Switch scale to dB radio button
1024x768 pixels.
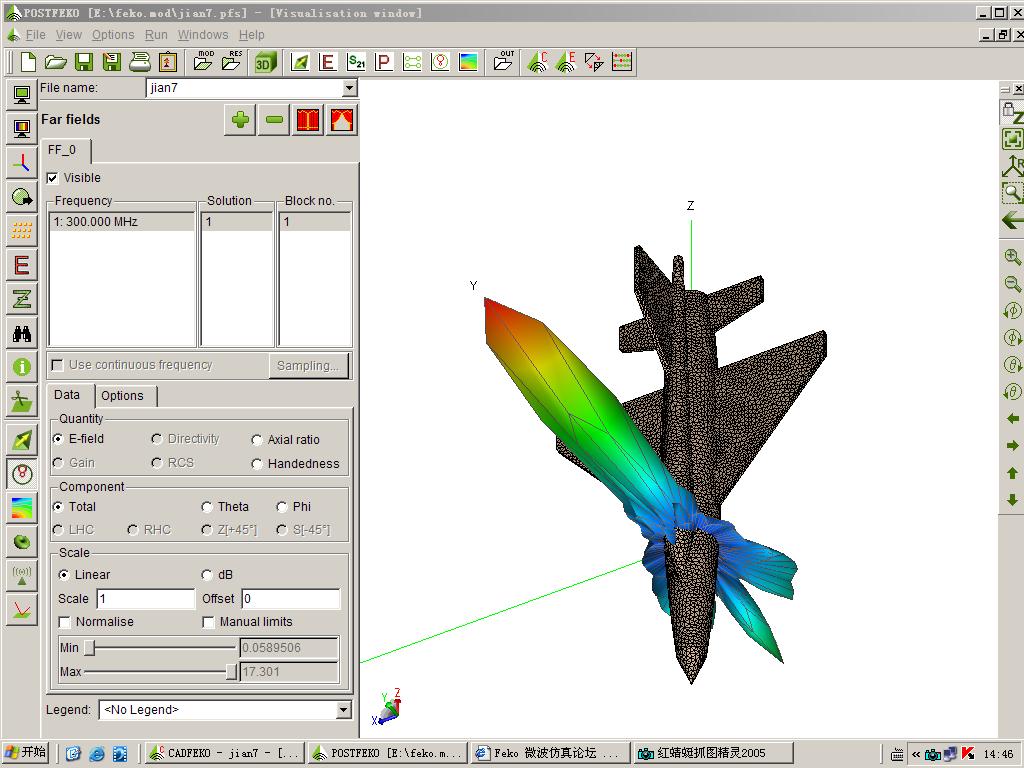[207, 575]
